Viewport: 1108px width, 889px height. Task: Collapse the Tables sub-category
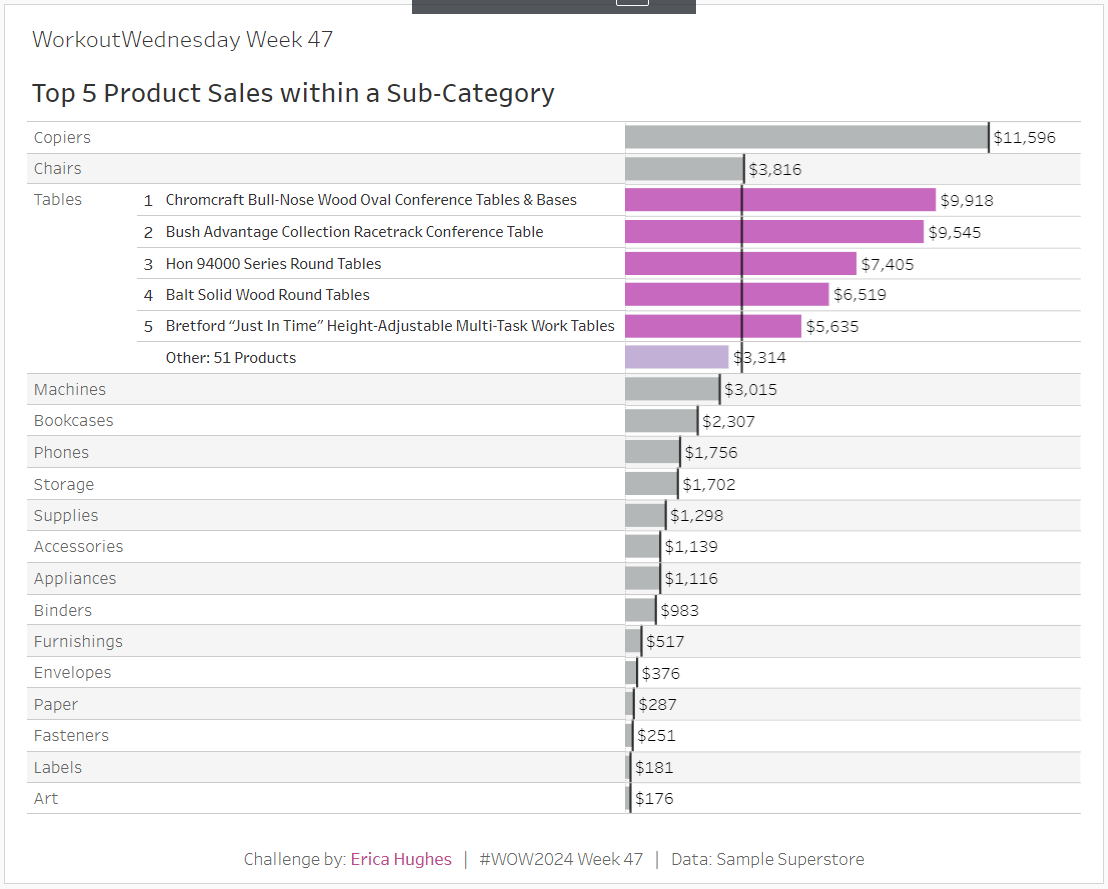tap(58, 200)
